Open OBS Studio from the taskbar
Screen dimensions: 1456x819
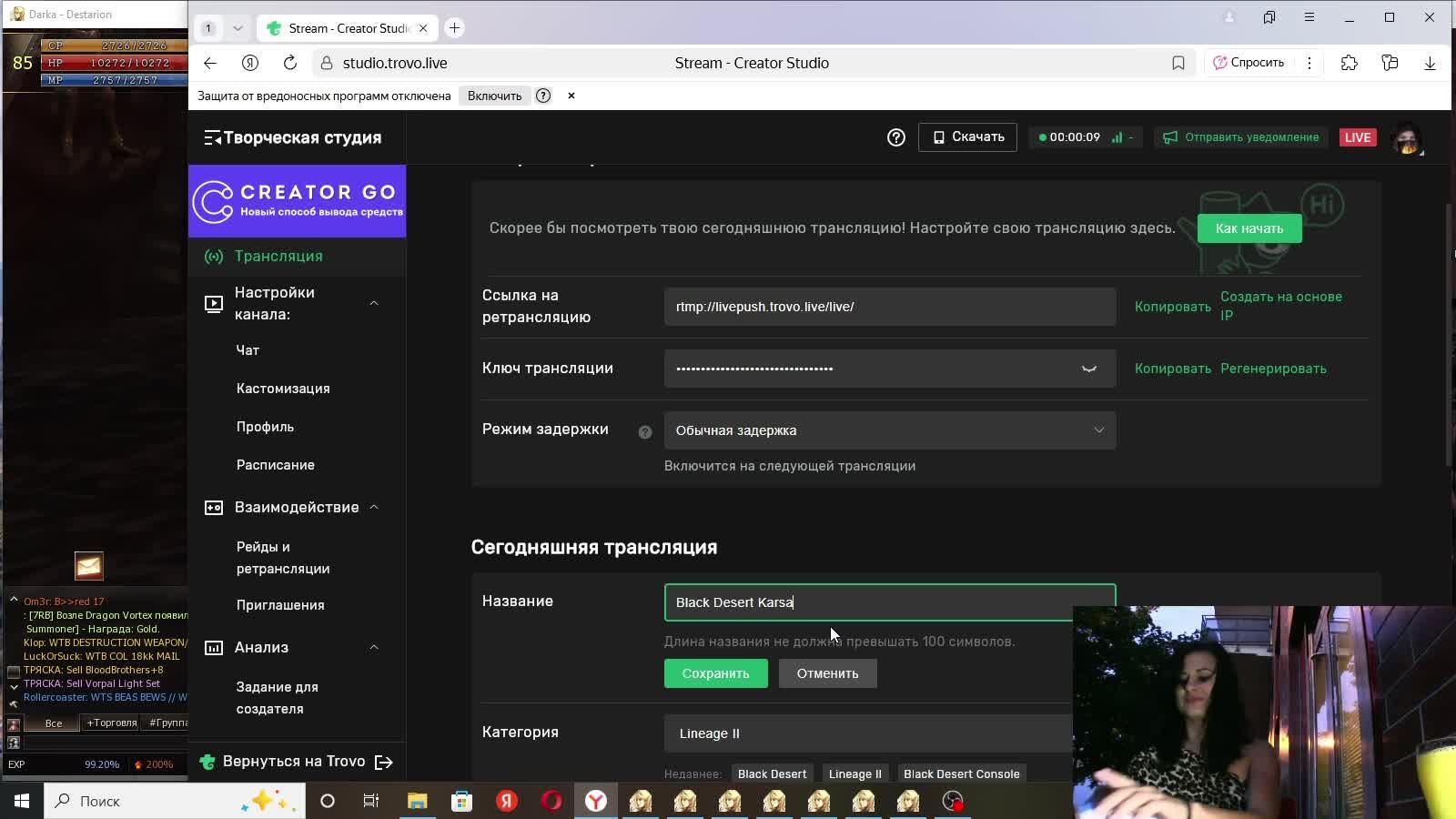tap(952, 801)
